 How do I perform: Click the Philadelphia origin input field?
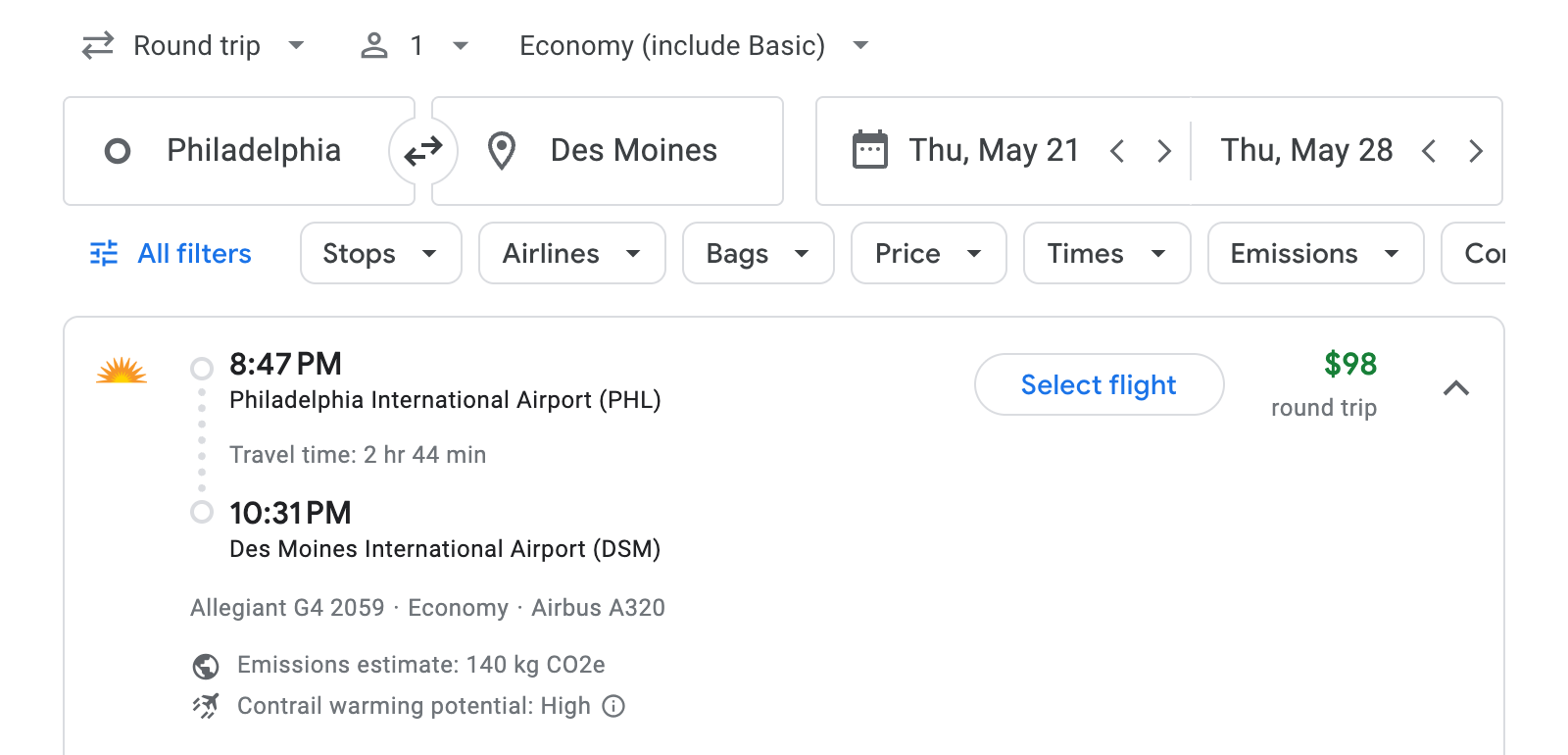coord(253,151)
